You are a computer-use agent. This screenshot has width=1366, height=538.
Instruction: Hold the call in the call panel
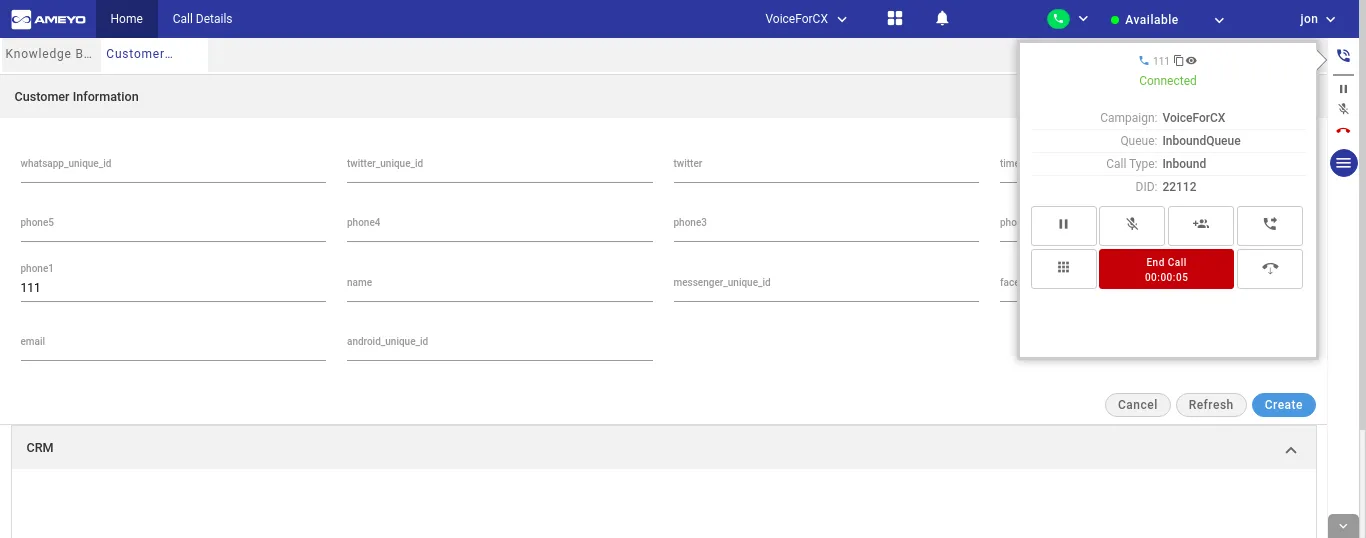tap(1064, 225)
